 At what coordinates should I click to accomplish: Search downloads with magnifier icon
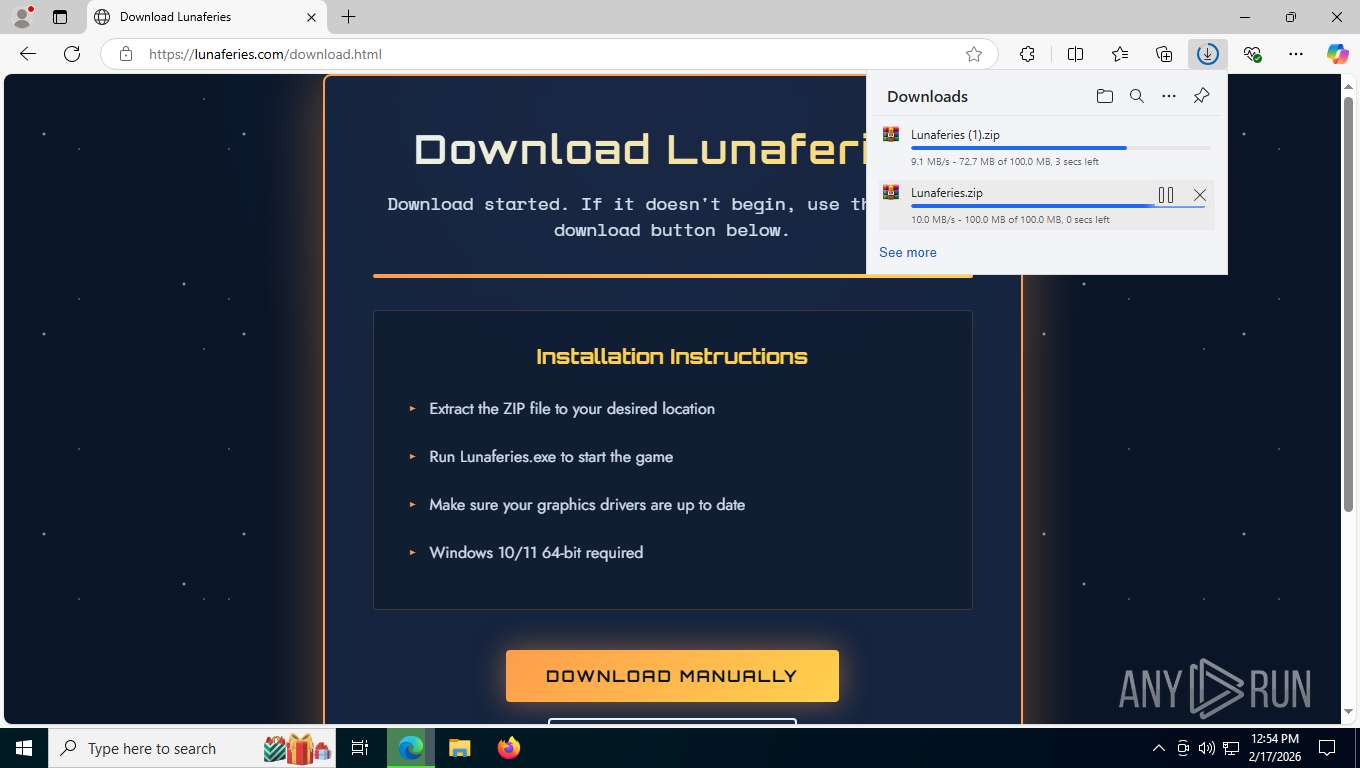[1137, 96]
